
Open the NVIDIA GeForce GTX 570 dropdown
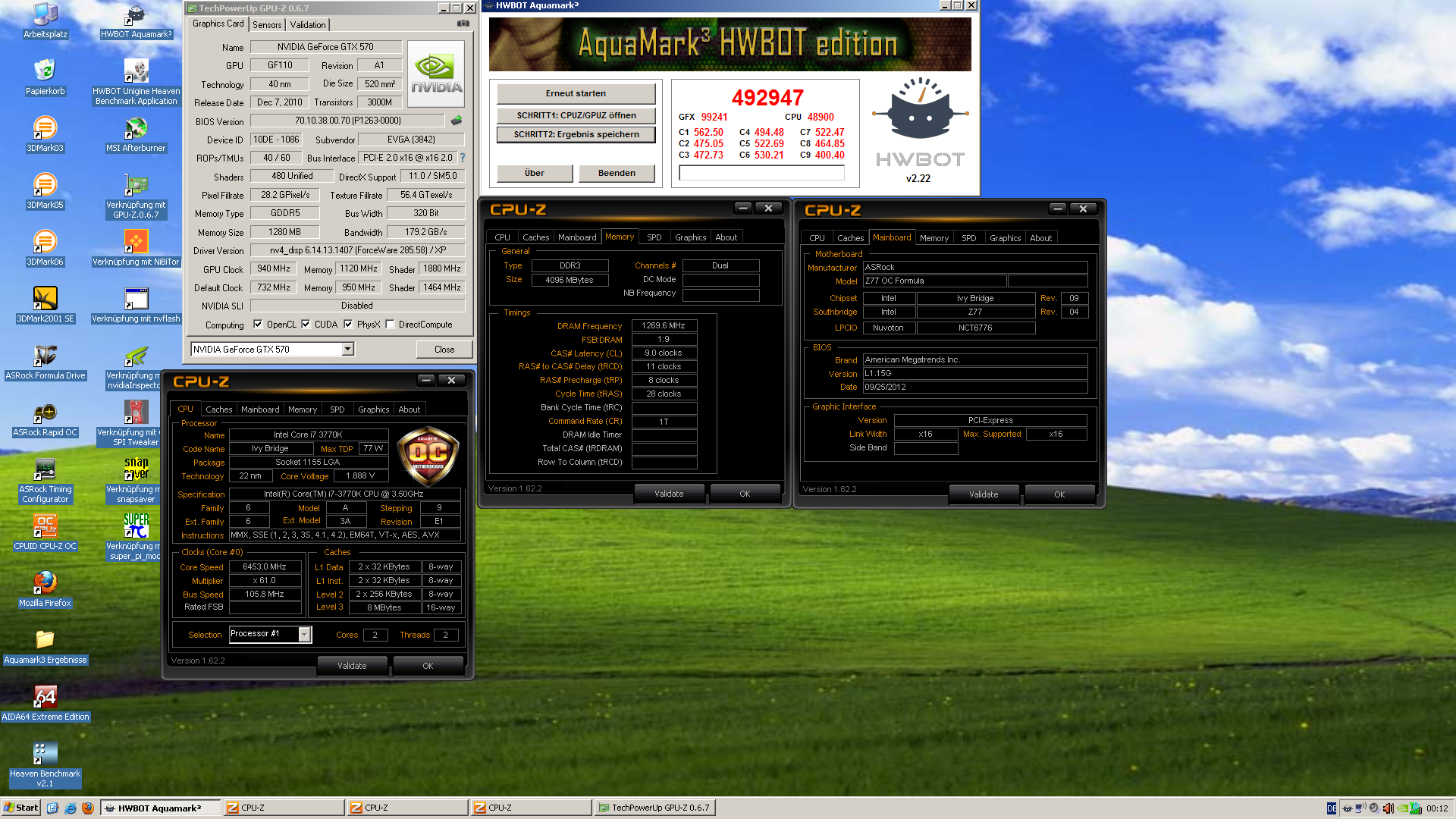272,349
